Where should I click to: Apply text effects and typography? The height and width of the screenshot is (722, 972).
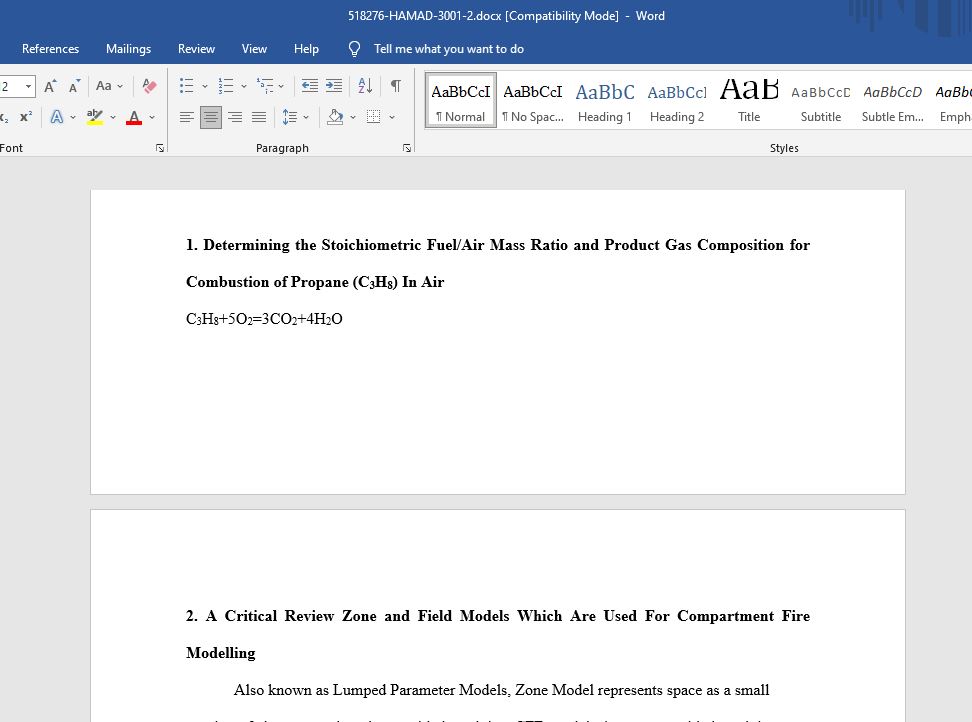click(x=57, y=117)
